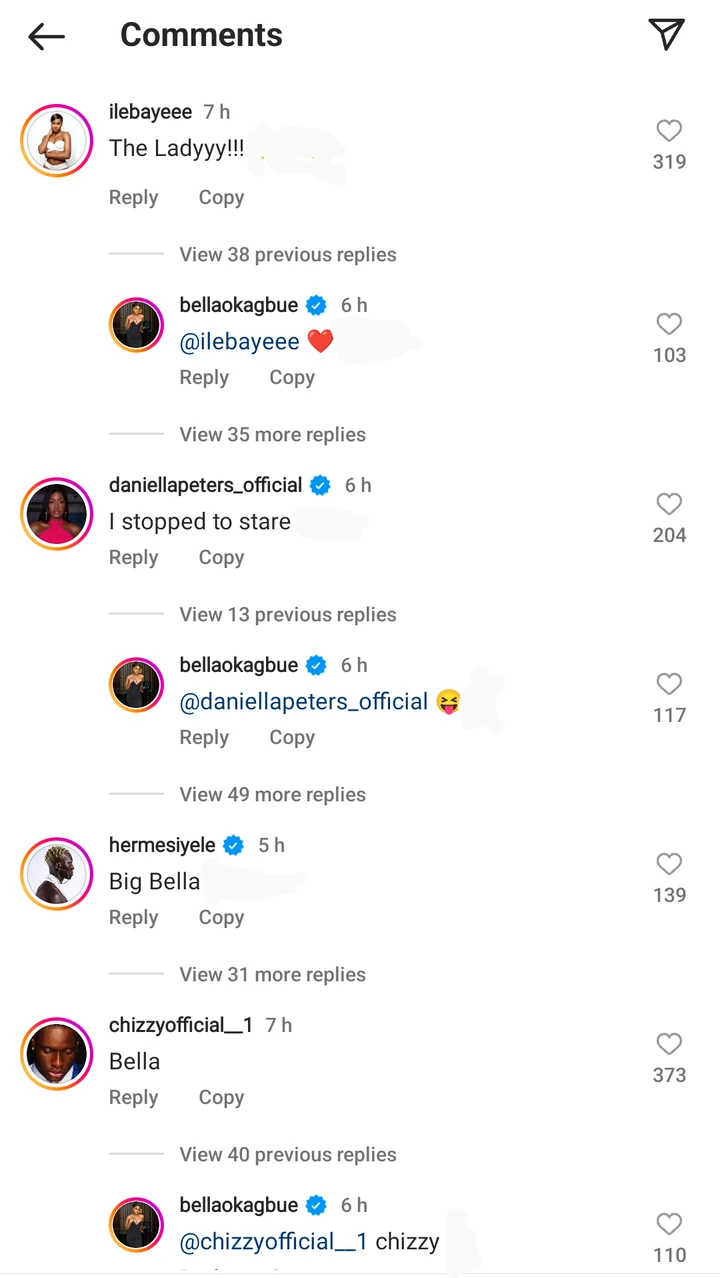
Task: Open chizzyofficial__1's username profile
Action: (x=180, y=1025)
